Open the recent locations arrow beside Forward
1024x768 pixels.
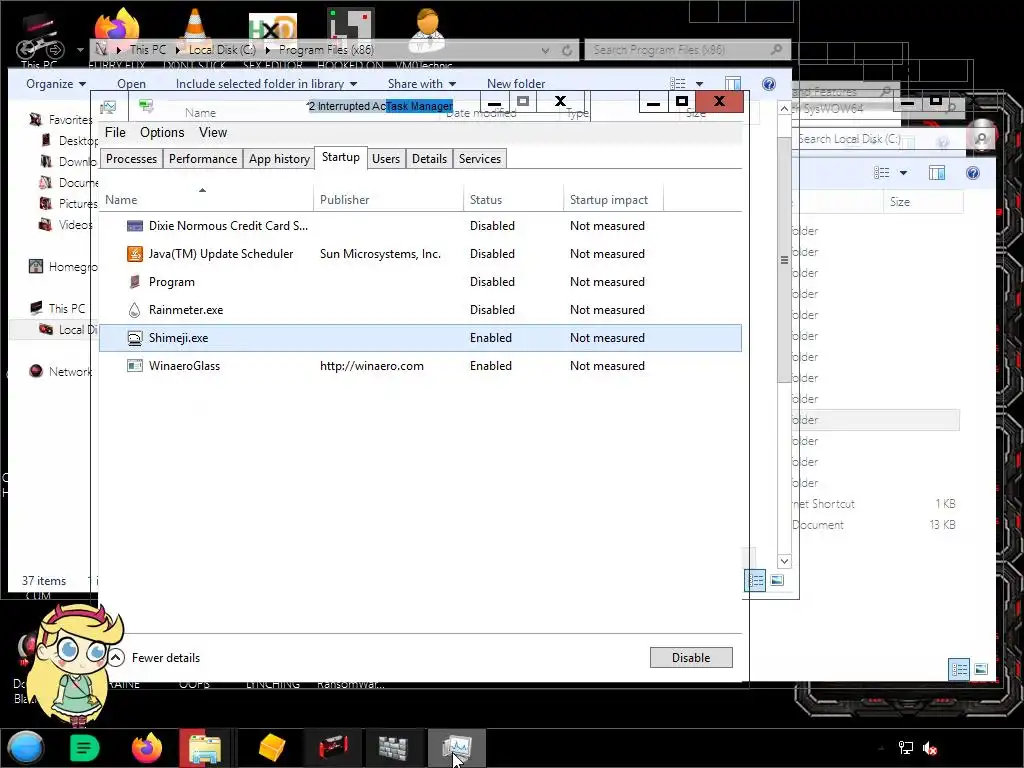(80, 50)
